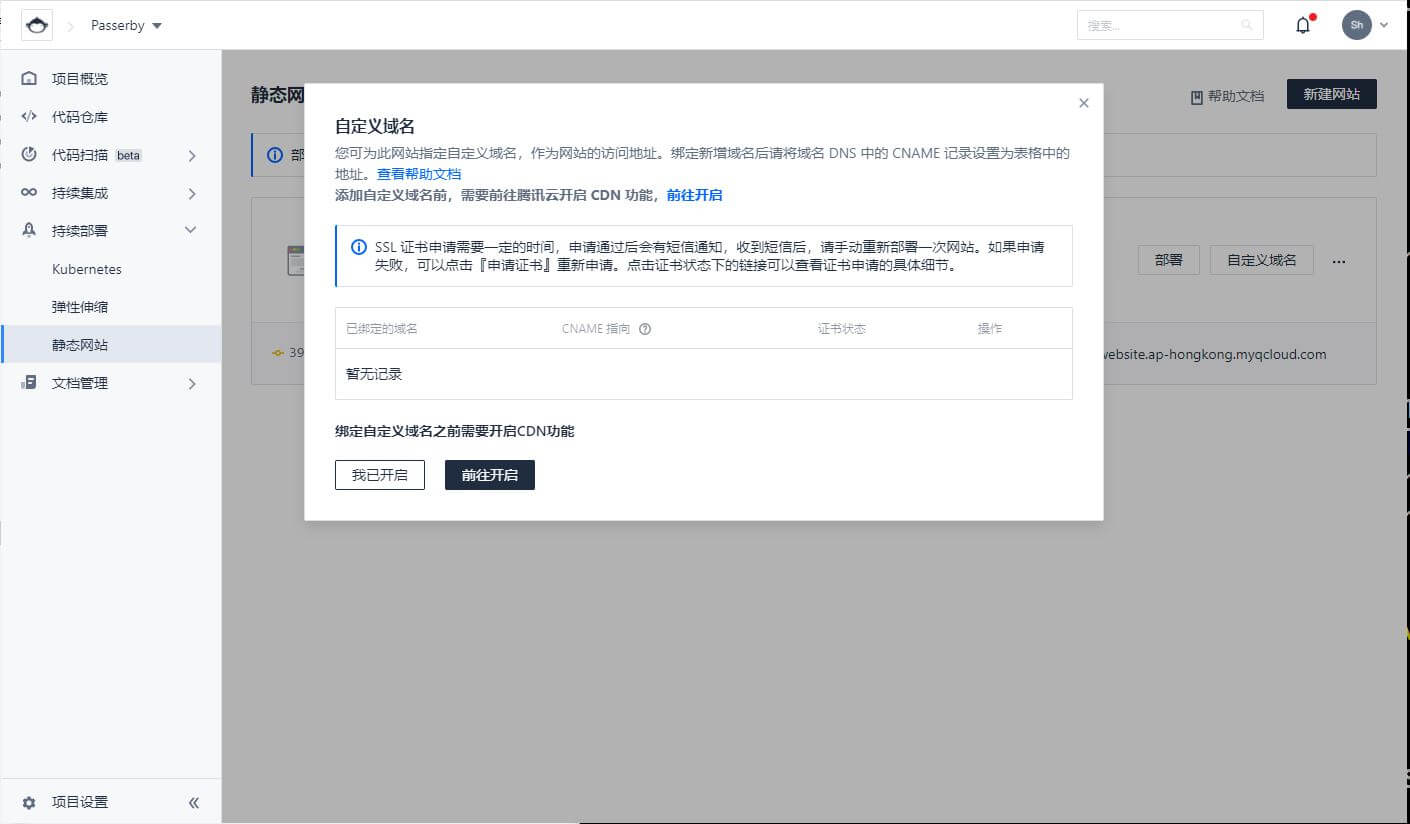Click the 项目设置 gear icon
Screen dimensions: 1410x824
click(x=29, y=802)
